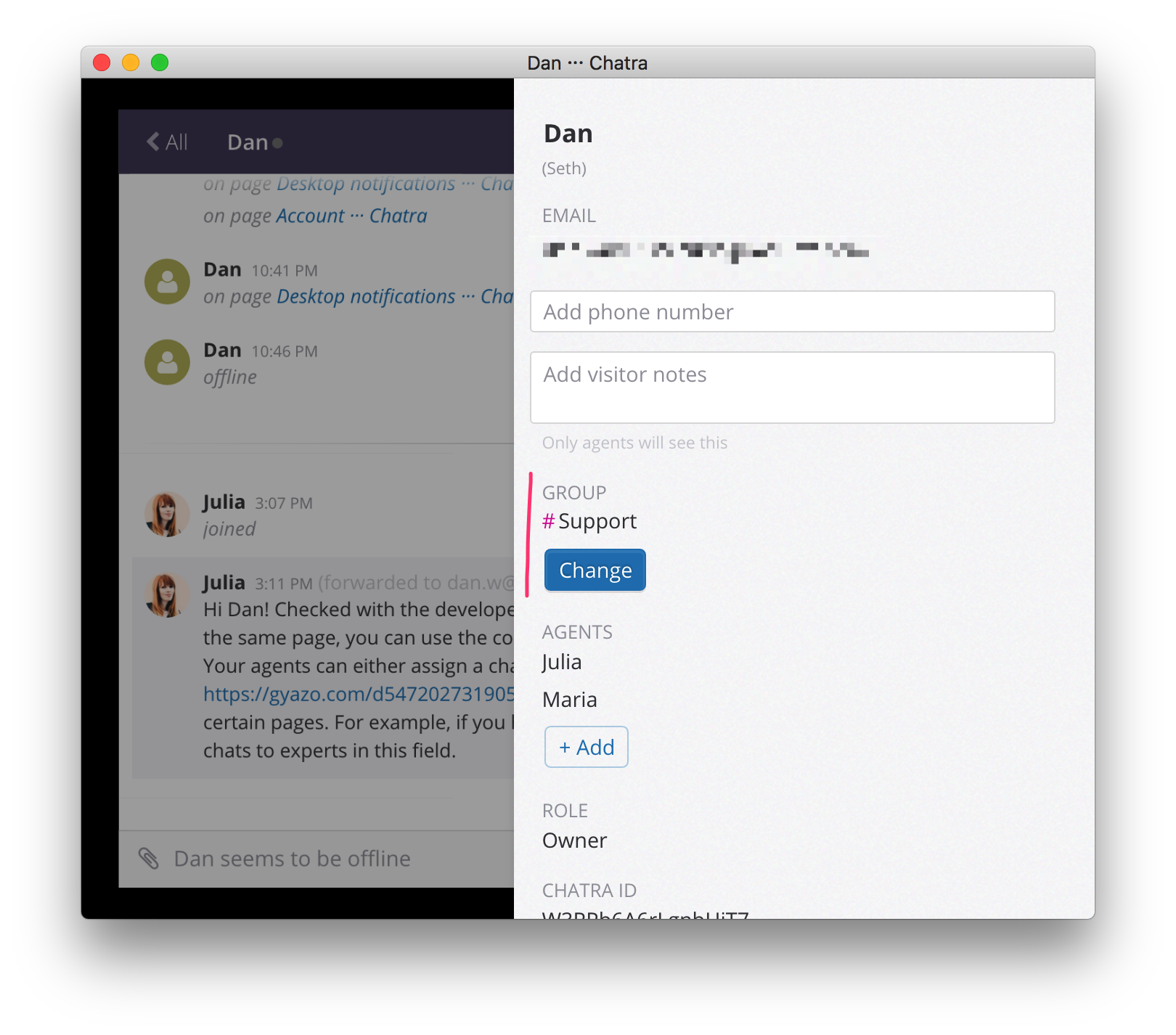Click Dan's avatar at 10:41 PM

167,282
